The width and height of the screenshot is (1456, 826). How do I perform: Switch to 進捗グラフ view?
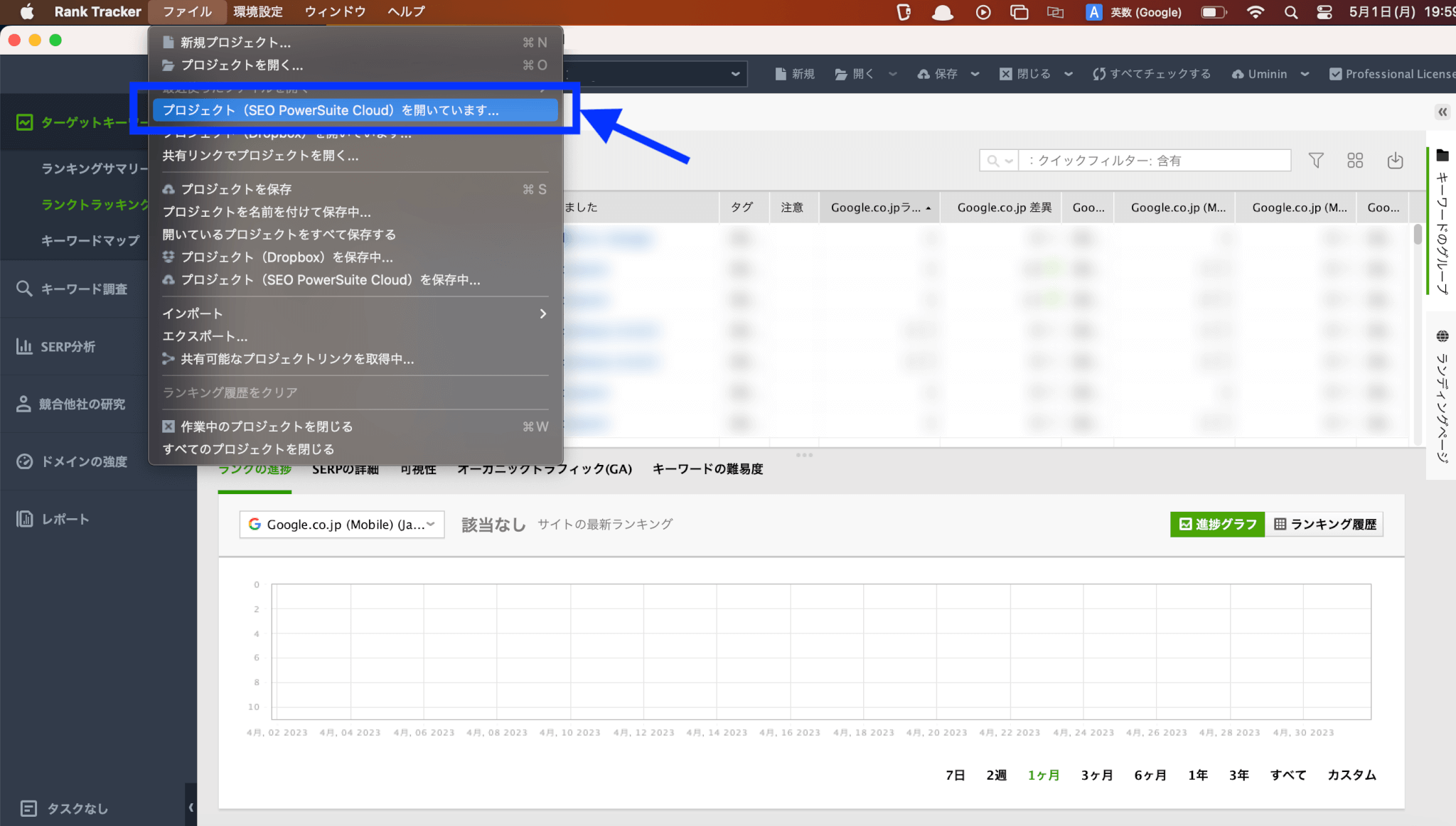pos(1217,524)
